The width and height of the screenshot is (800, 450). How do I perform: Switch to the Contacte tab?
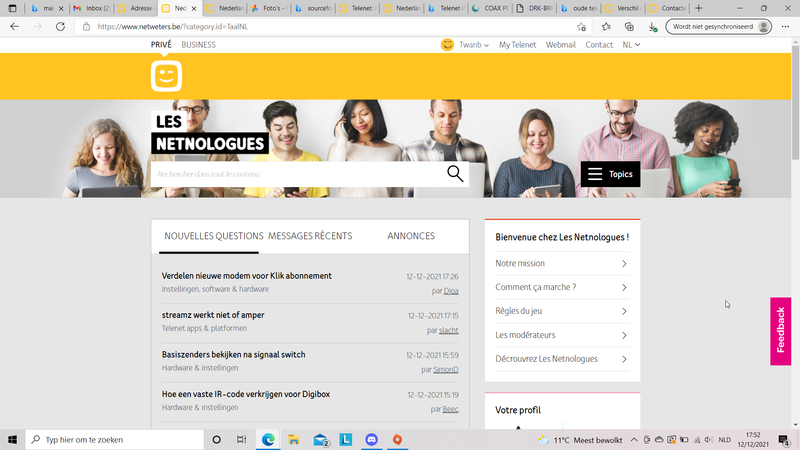coord(668,8)
